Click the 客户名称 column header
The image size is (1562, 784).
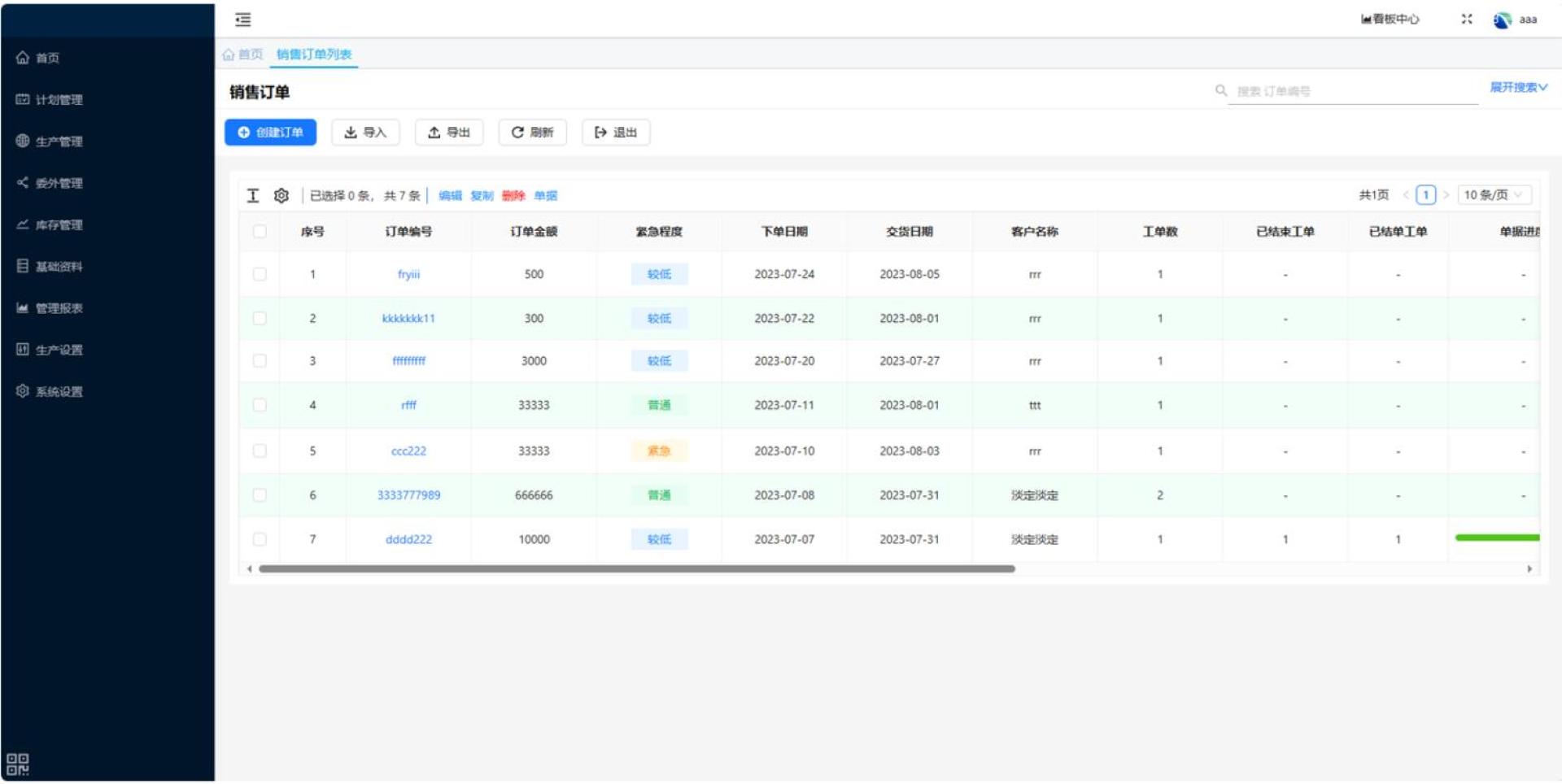click(1035, 232)
